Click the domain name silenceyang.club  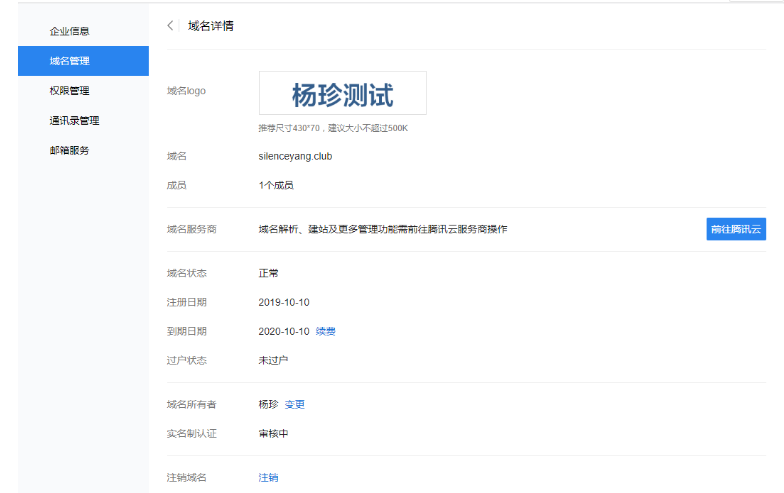click(x=295, y=157)
